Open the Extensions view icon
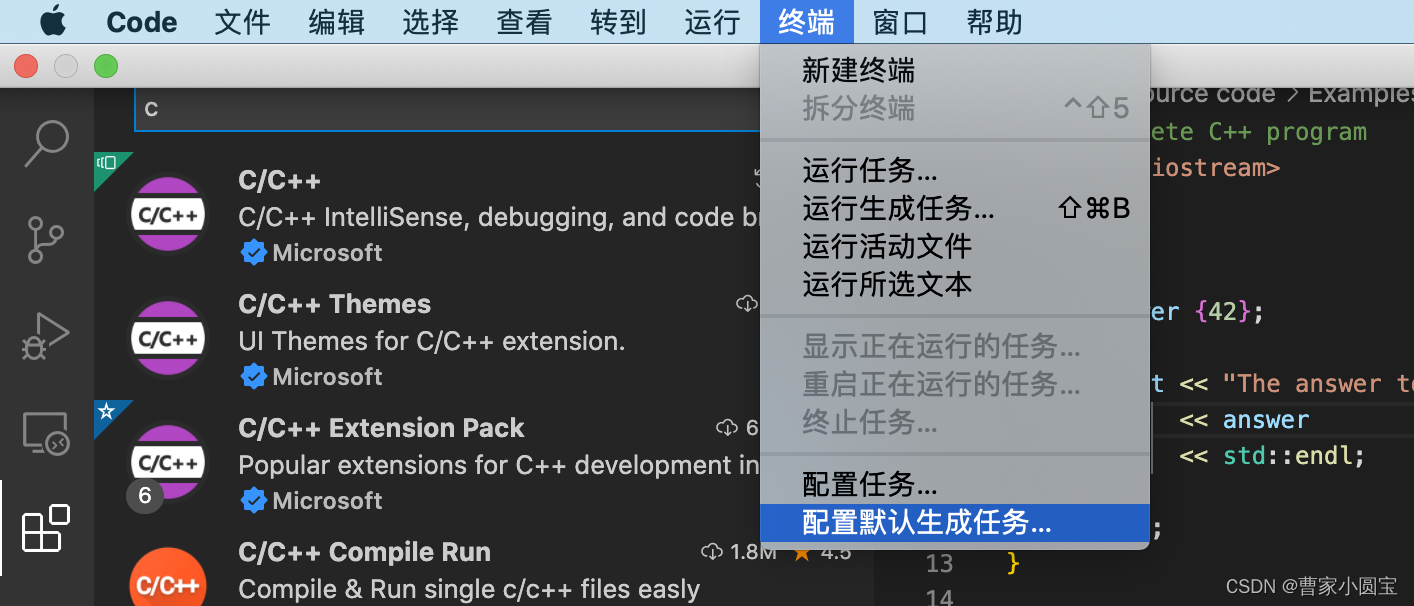This screenshot has height=606, width=1414. click(46, 529)
